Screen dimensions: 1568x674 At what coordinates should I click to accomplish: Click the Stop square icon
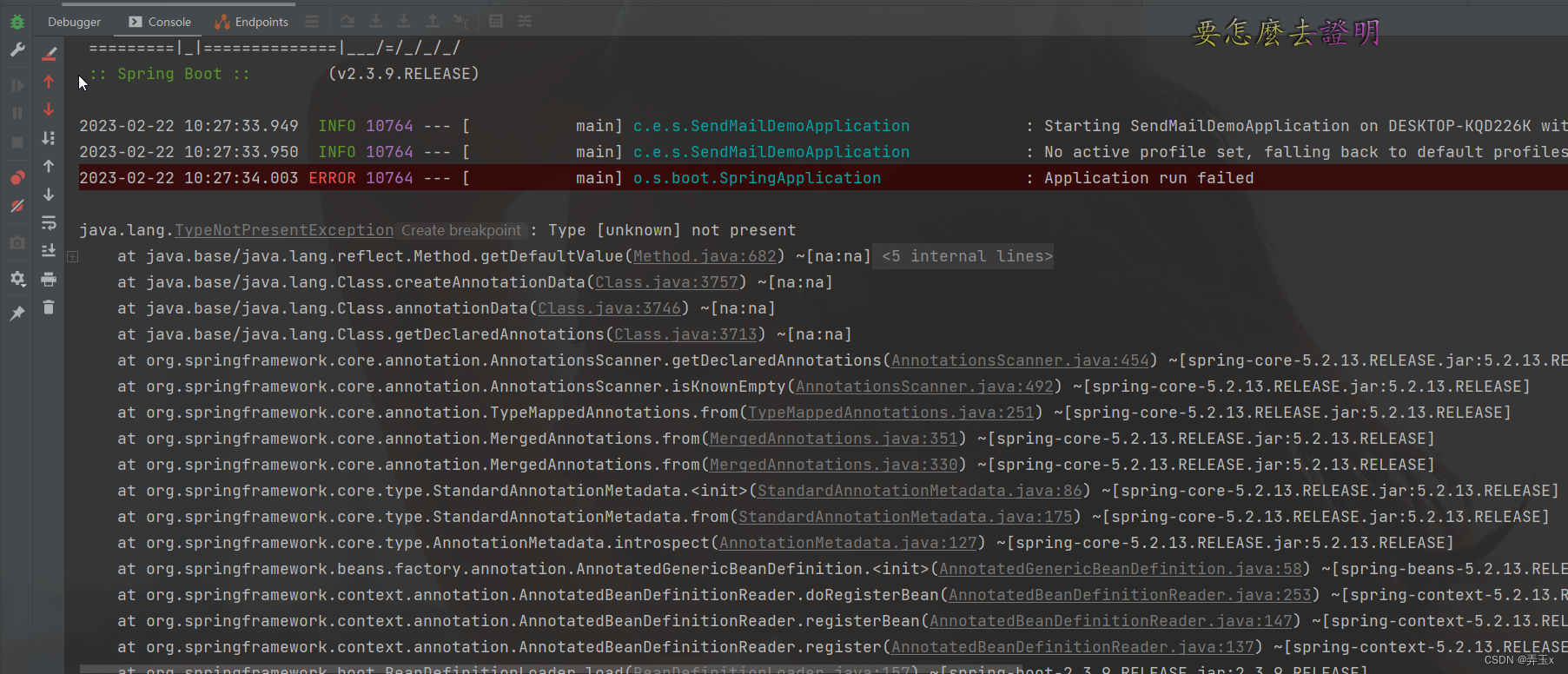[x=17, y=142]
